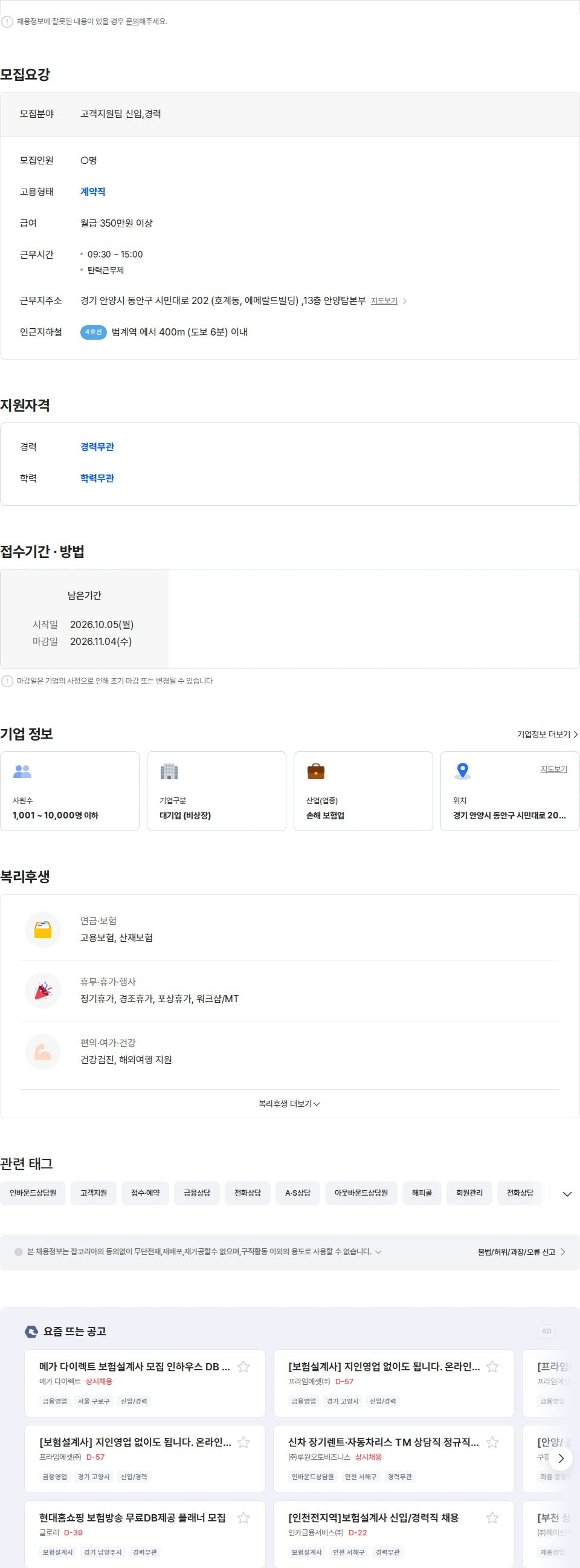
Task: Click the building icon in 기업구분 card
Action: (169, 771)
